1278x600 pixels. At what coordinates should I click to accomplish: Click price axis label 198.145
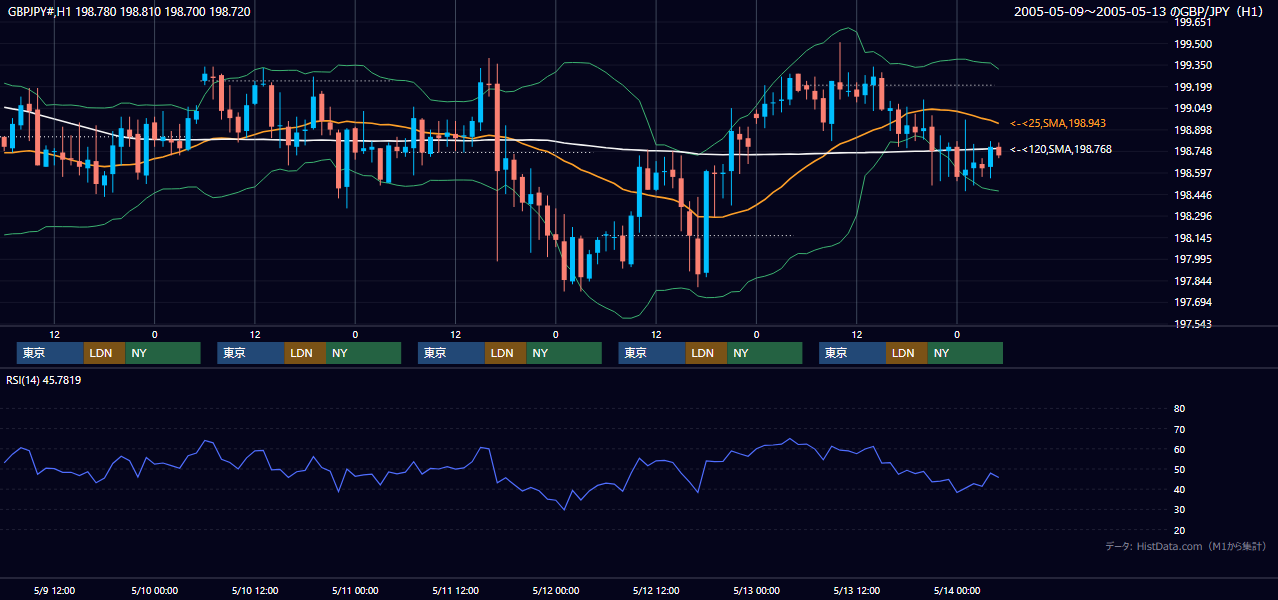coord(1192,238)
